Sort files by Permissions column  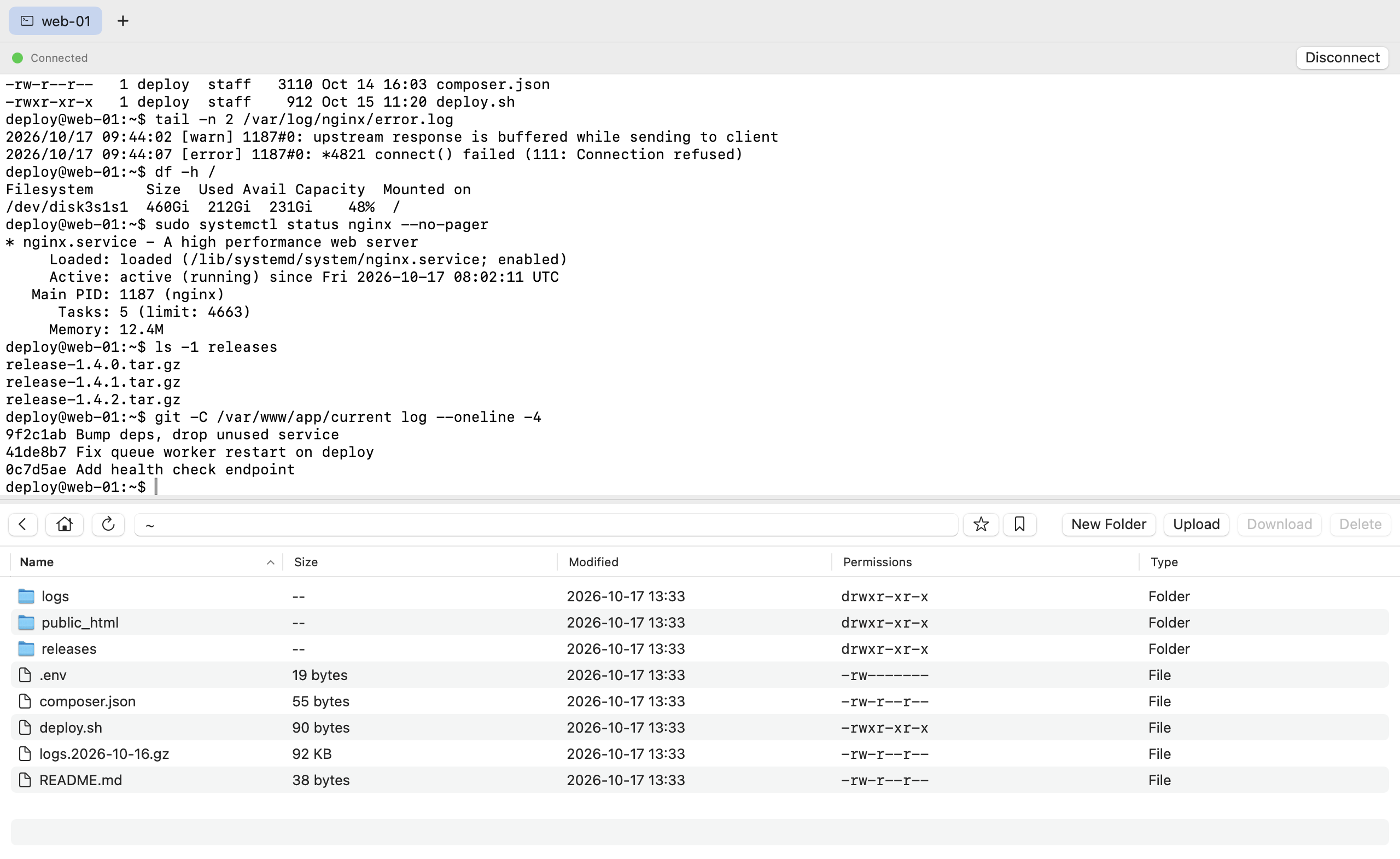[x=985, y=562]
